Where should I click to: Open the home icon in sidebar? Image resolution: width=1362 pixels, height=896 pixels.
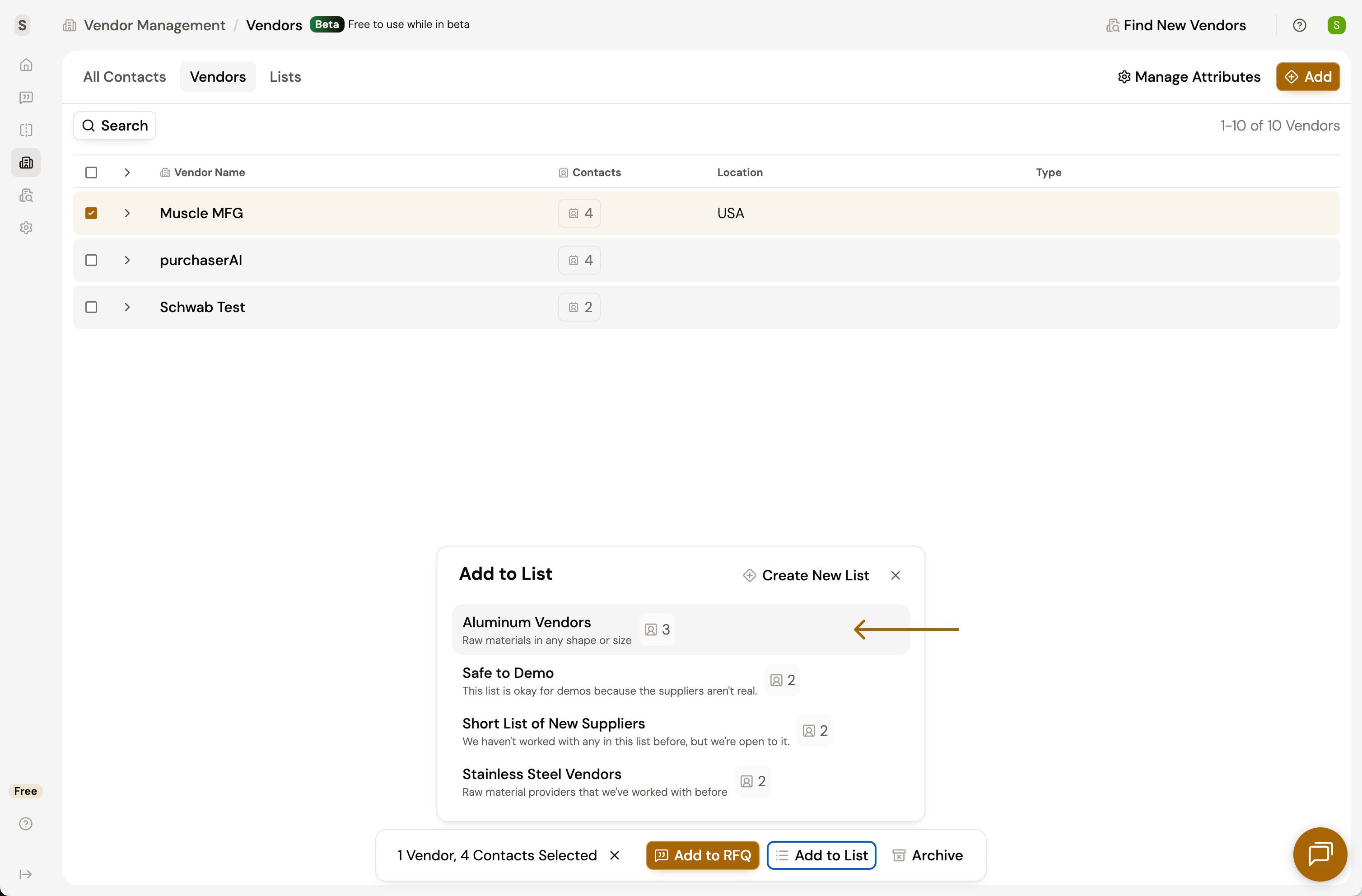click(26, 65)
